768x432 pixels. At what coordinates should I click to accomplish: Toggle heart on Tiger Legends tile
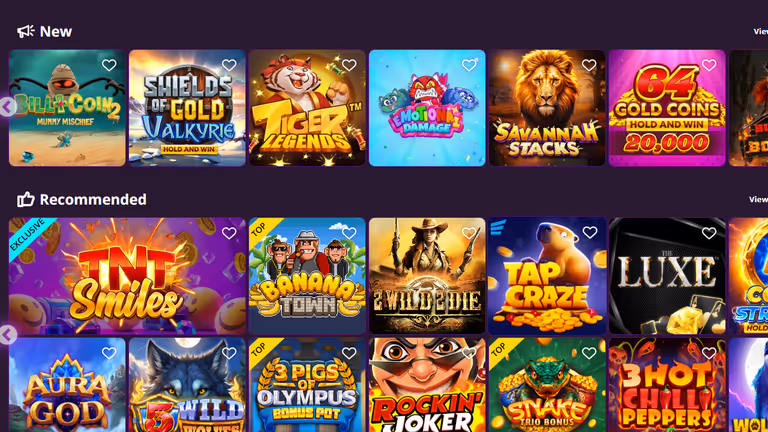click(x=349, y=65)
